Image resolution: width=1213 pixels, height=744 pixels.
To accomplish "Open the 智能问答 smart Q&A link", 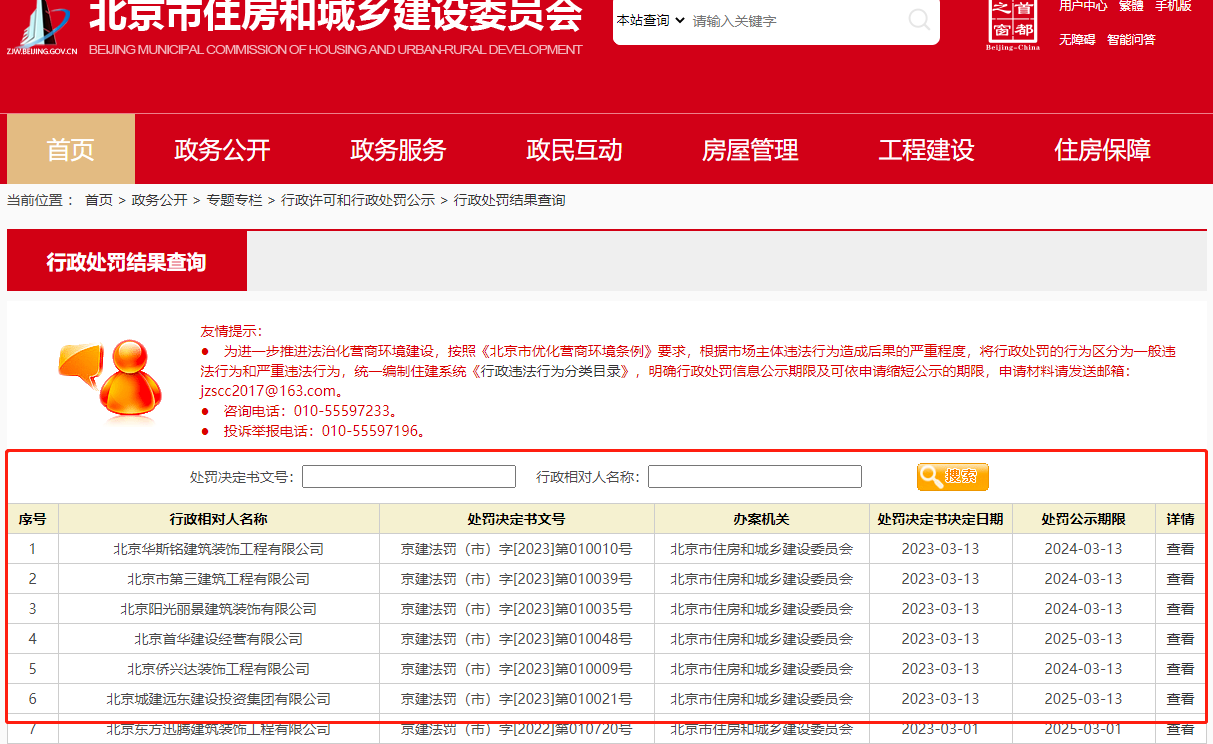I will (1131, 40).
